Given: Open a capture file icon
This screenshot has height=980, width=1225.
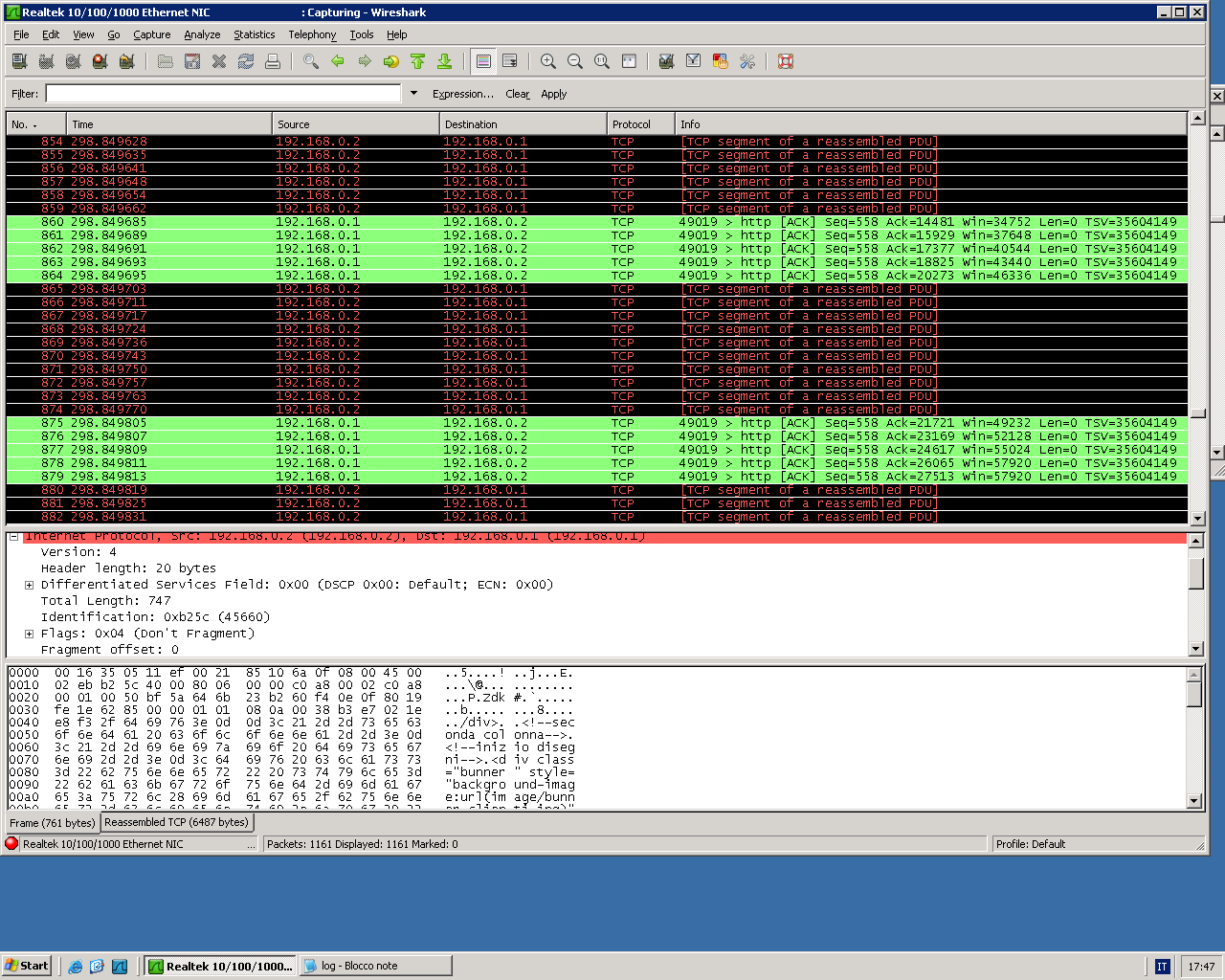Looking at the screenshot, I should point(166,61).
